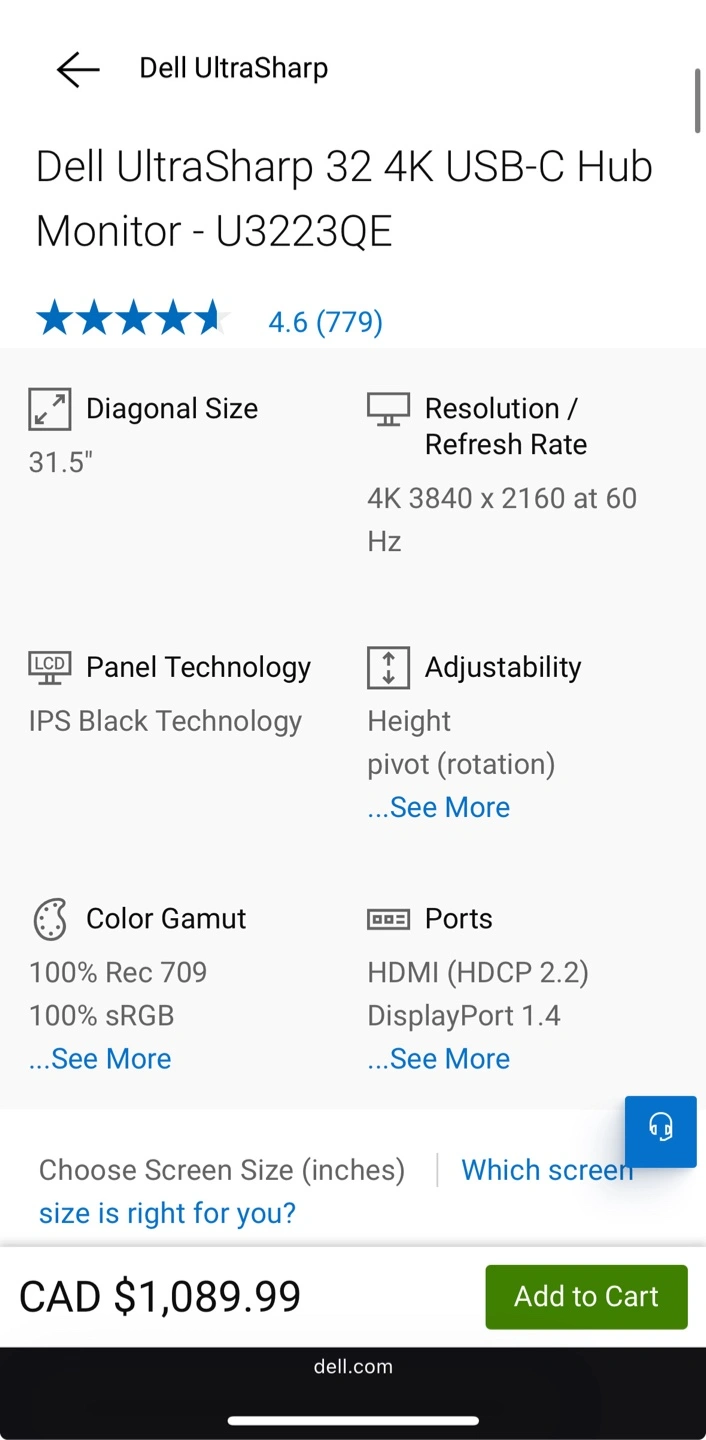The image size is (706, 1440).
Task: Click the LCD Panel Technology icon
Action: pyautogui.click(x=49, y=667)
